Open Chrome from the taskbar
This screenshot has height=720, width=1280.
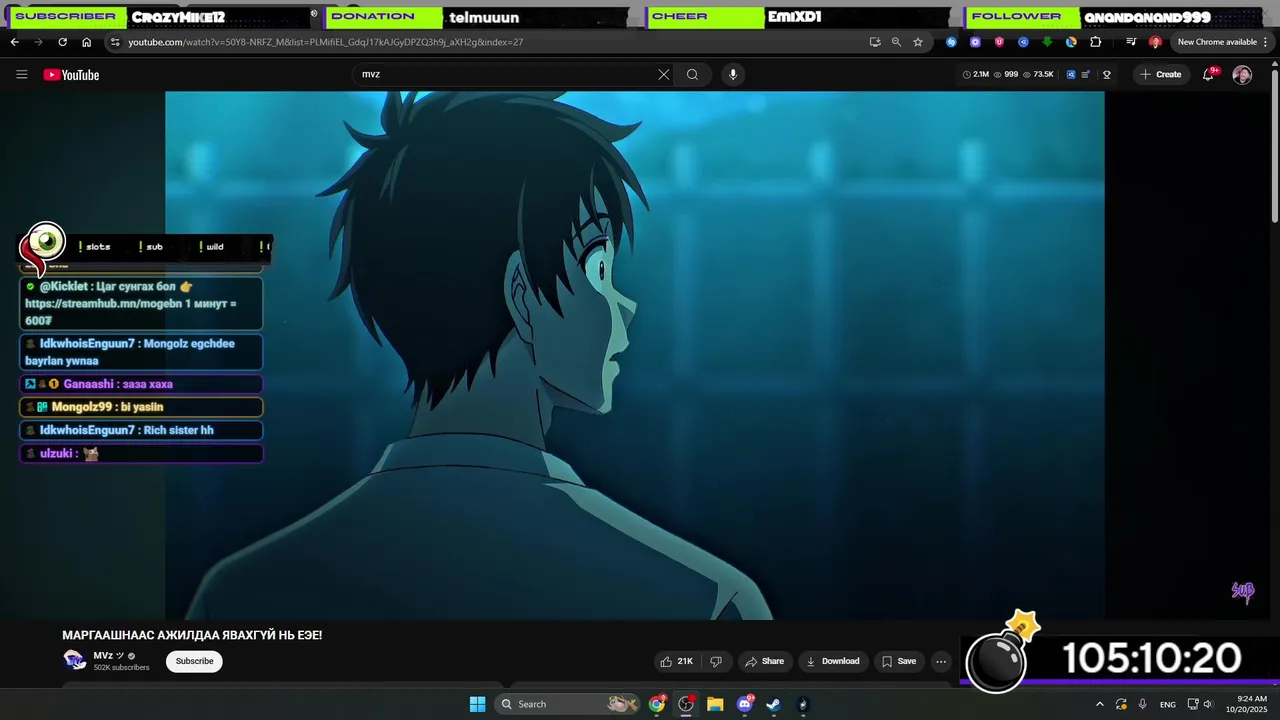click(657, 704)
